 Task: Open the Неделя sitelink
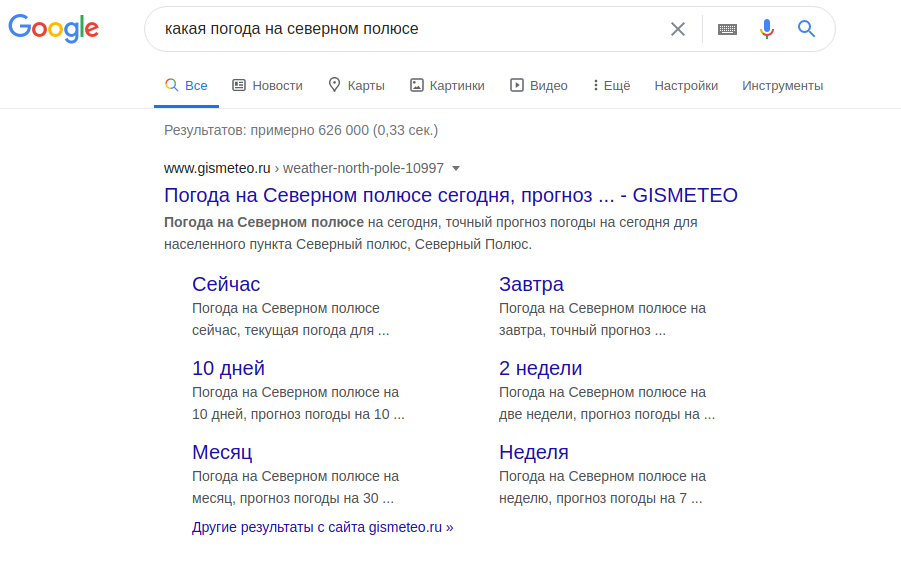click(534, 452)
